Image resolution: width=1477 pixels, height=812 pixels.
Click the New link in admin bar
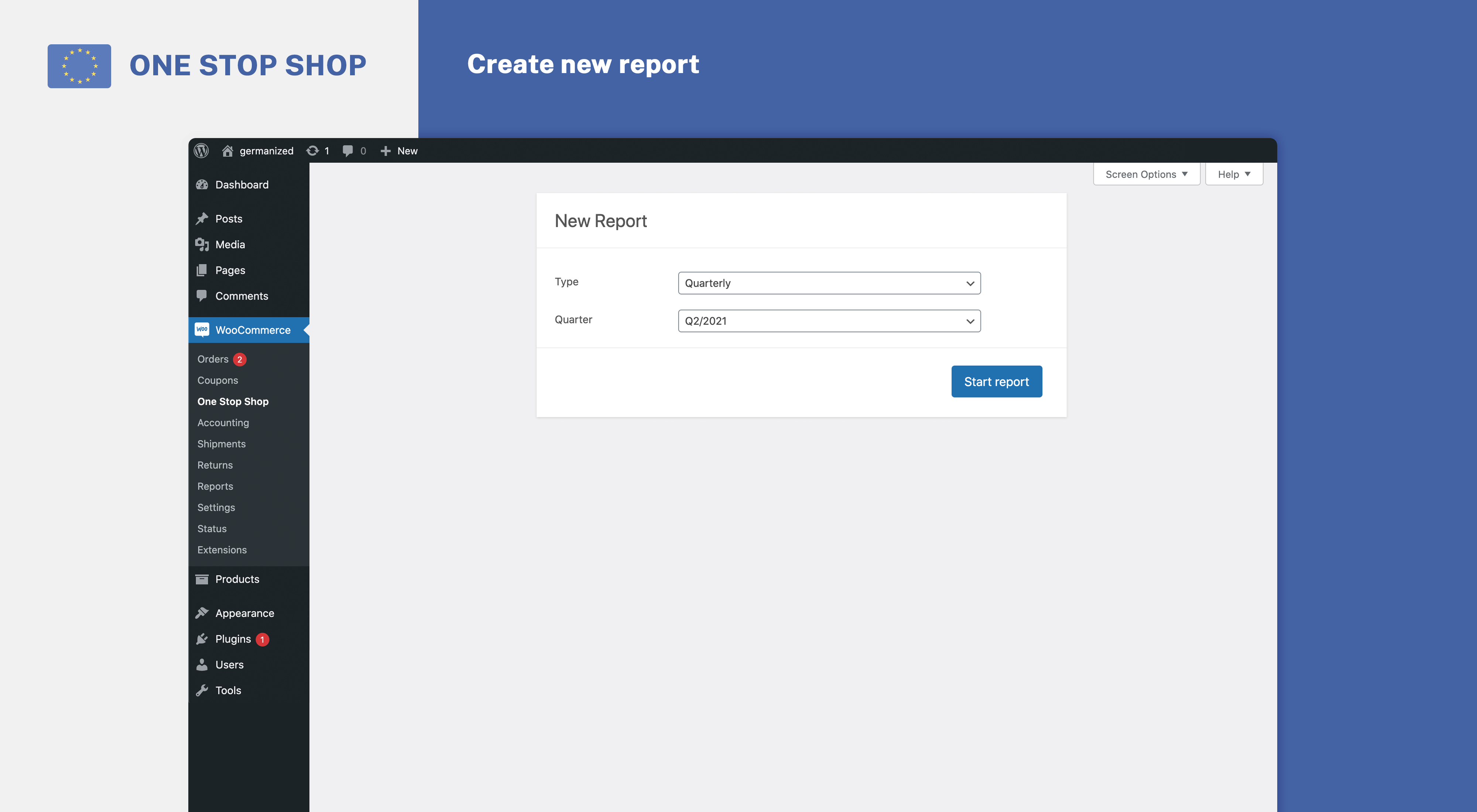point(407,151)
